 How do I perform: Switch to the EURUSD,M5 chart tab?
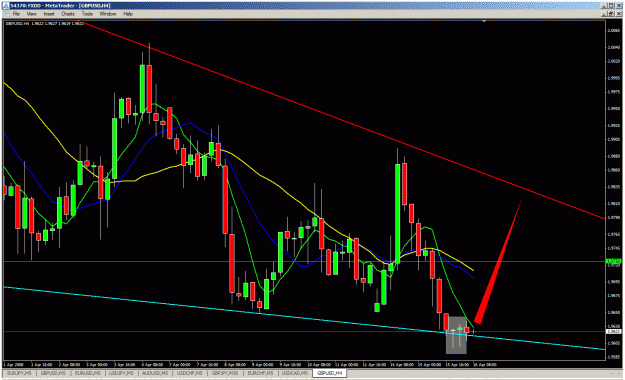(x=87, y=373)
